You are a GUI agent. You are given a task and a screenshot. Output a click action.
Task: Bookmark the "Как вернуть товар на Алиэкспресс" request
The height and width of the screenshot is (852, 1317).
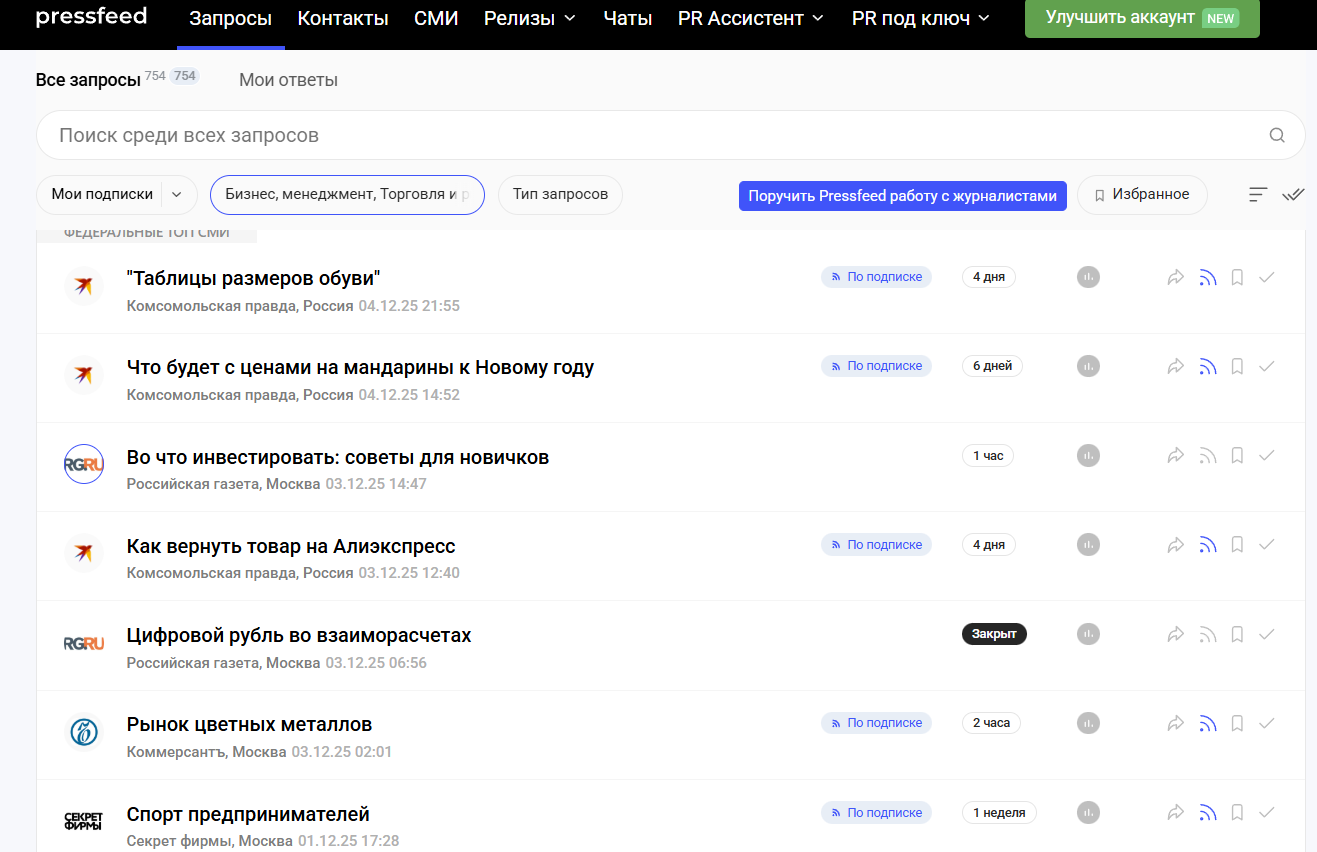click(x=1237, y=546)
